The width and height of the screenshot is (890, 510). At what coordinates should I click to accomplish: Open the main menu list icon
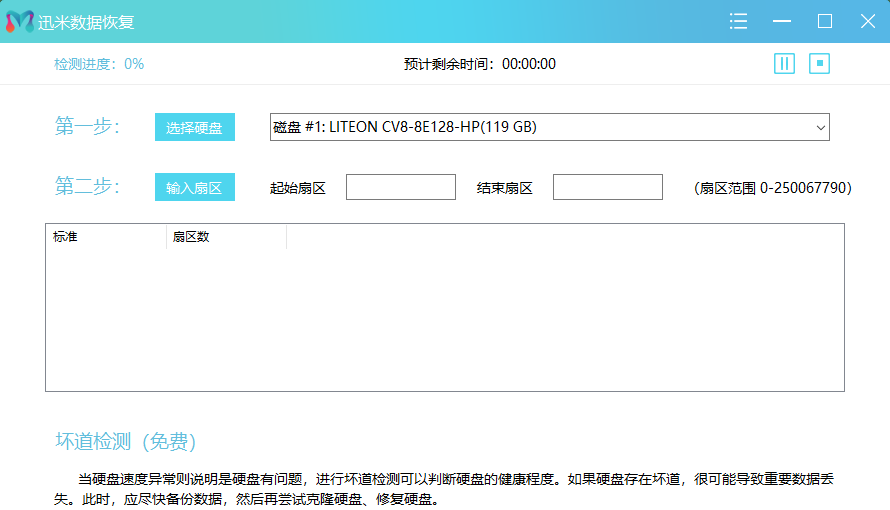point(739,21)
